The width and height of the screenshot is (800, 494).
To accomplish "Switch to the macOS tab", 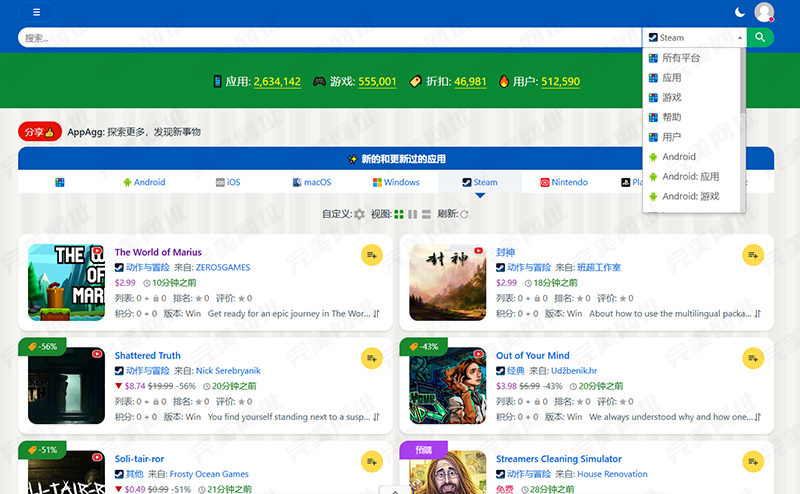I will pos(312,182).
